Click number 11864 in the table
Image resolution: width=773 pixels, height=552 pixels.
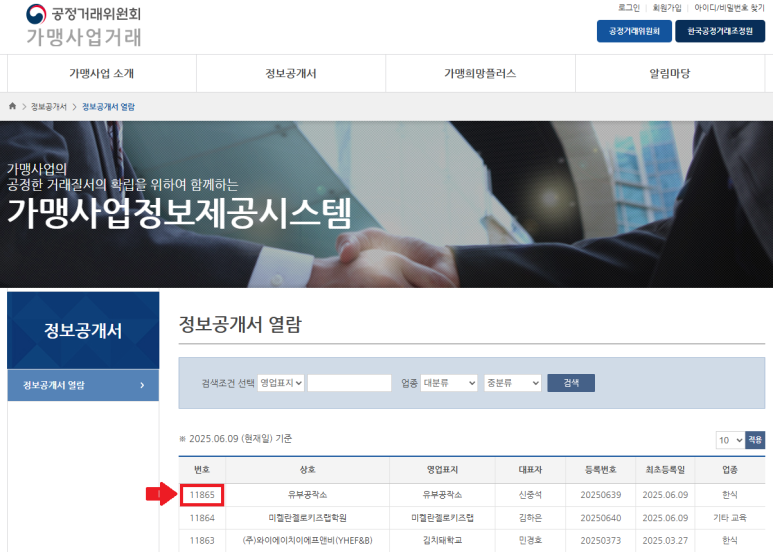point(202,518)
